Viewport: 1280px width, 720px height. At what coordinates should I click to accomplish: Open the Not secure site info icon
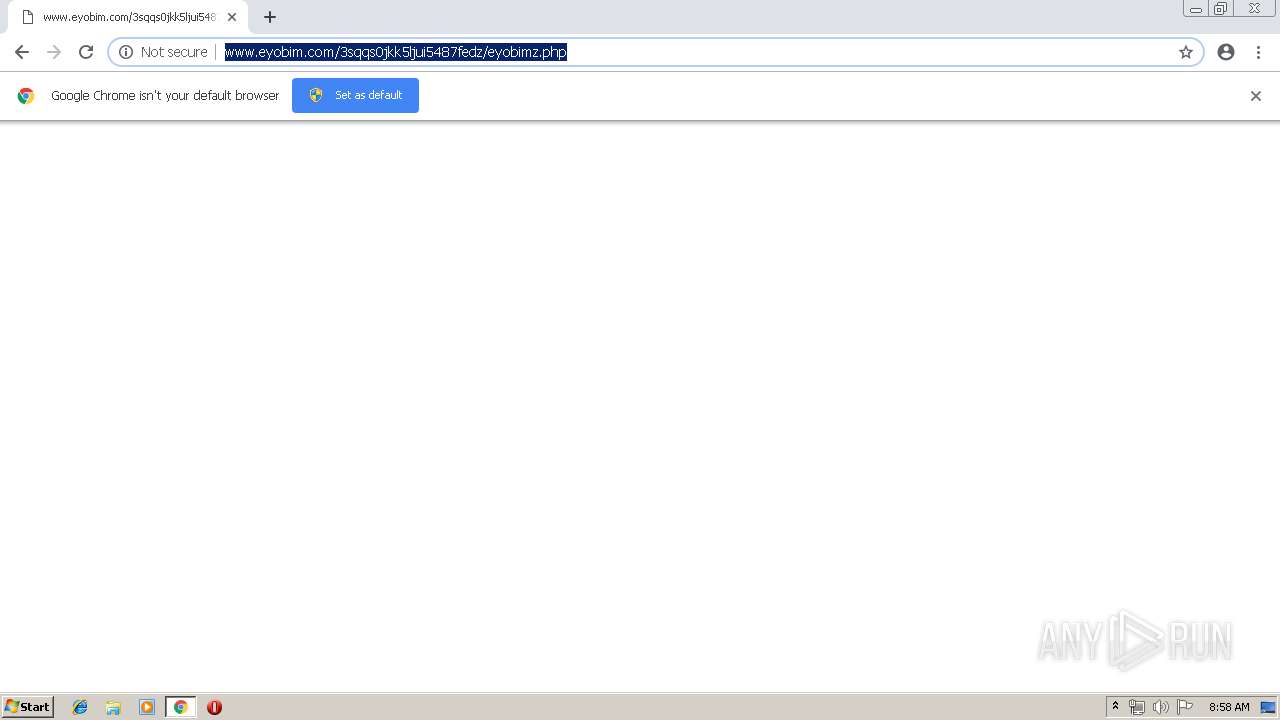pos(126,52)
